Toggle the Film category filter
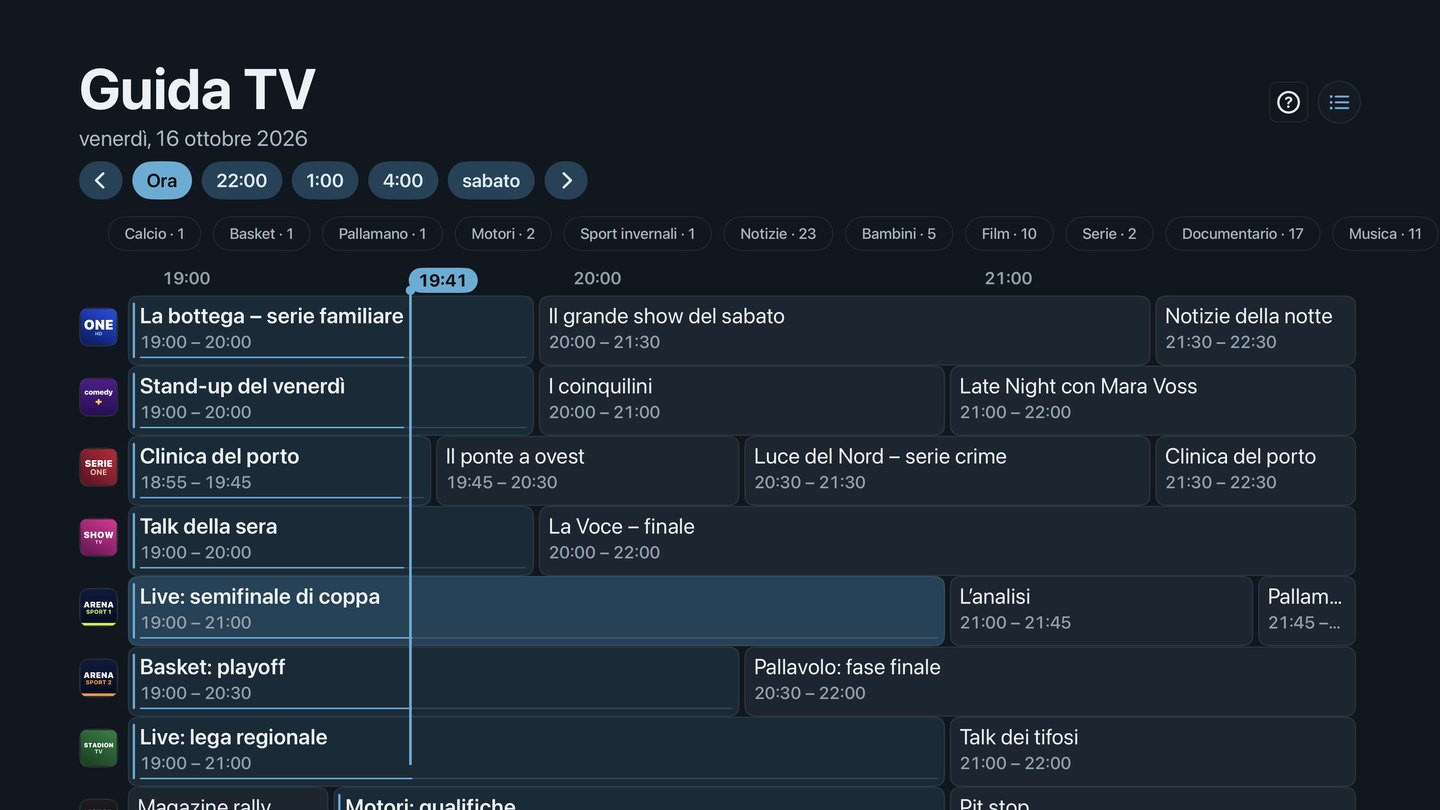 pos(1009,233)
